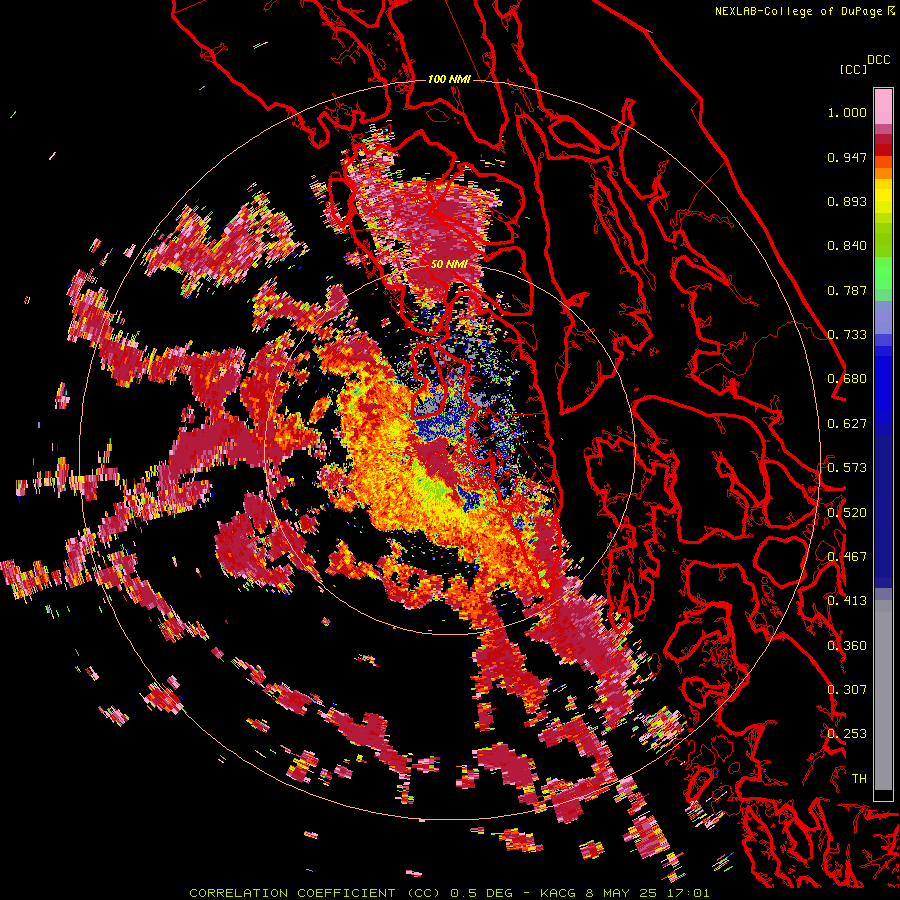Select the 0.893 scale value

pyautogui.click(x=847, y=201)
